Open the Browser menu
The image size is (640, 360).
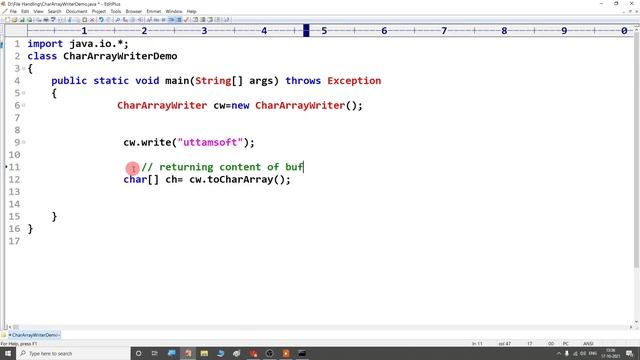[x=133, y=11]
